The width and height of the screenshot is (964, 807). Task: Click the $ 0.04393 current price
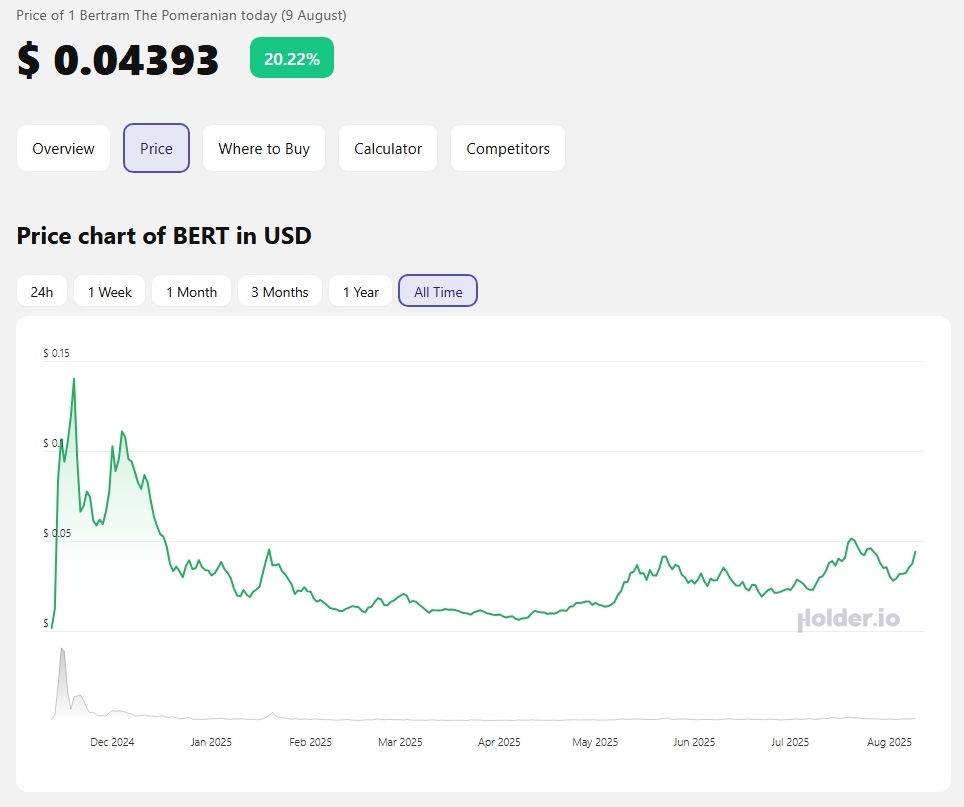(118, 60)
